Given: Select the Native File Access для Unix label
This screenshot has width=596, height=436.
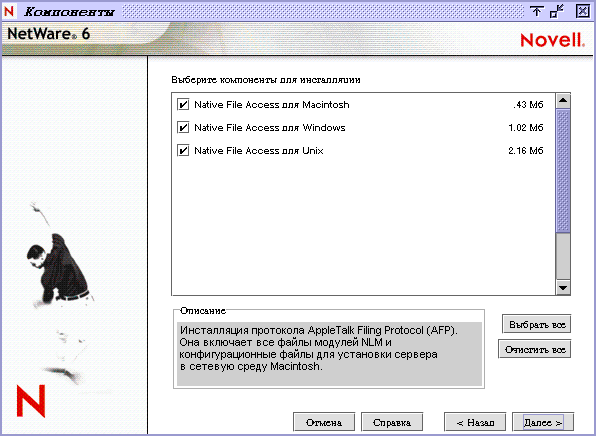Looking at the screenshot, I should pos(258,151).
